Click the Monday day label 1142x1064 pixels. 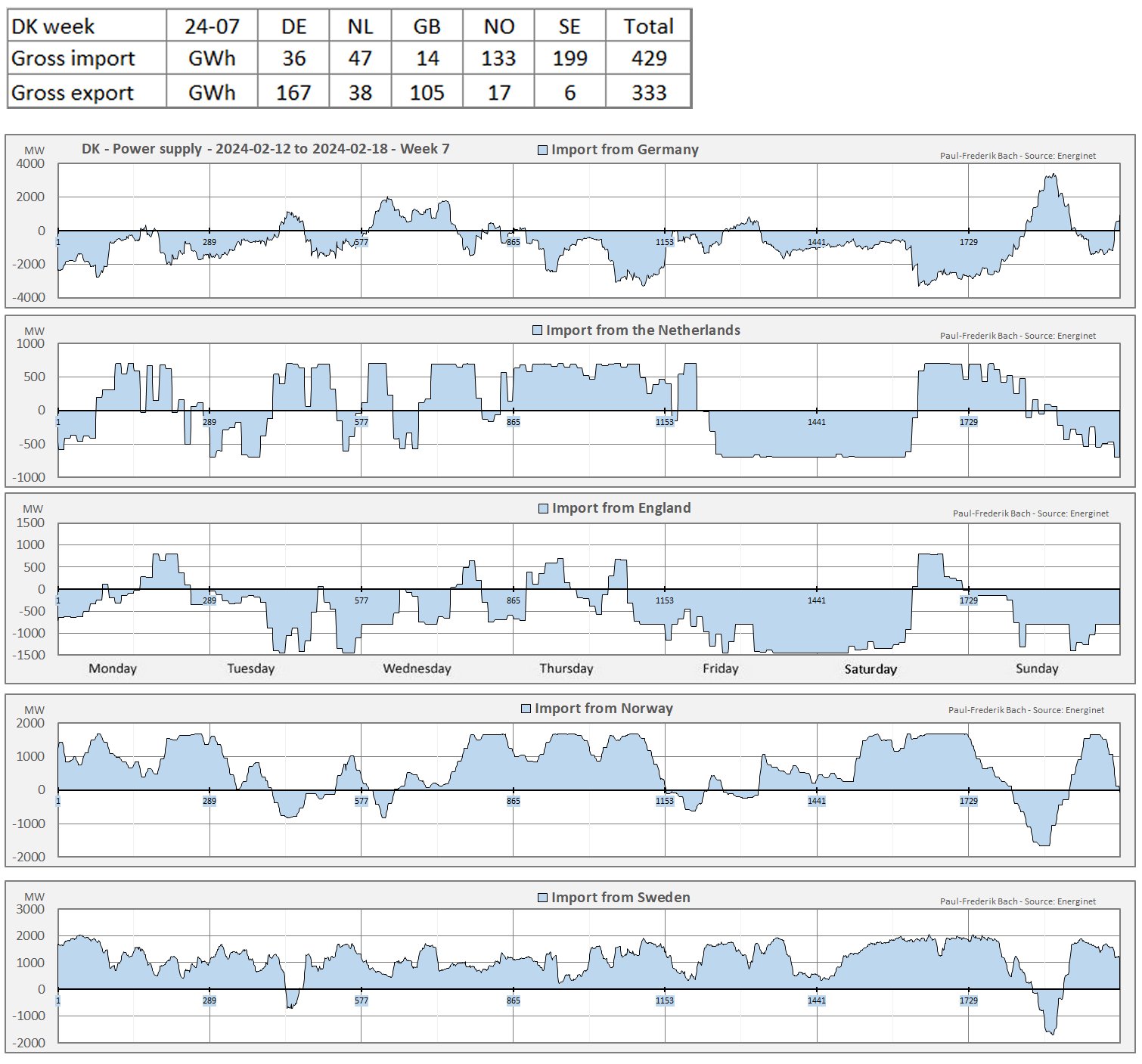coord(113,668)
